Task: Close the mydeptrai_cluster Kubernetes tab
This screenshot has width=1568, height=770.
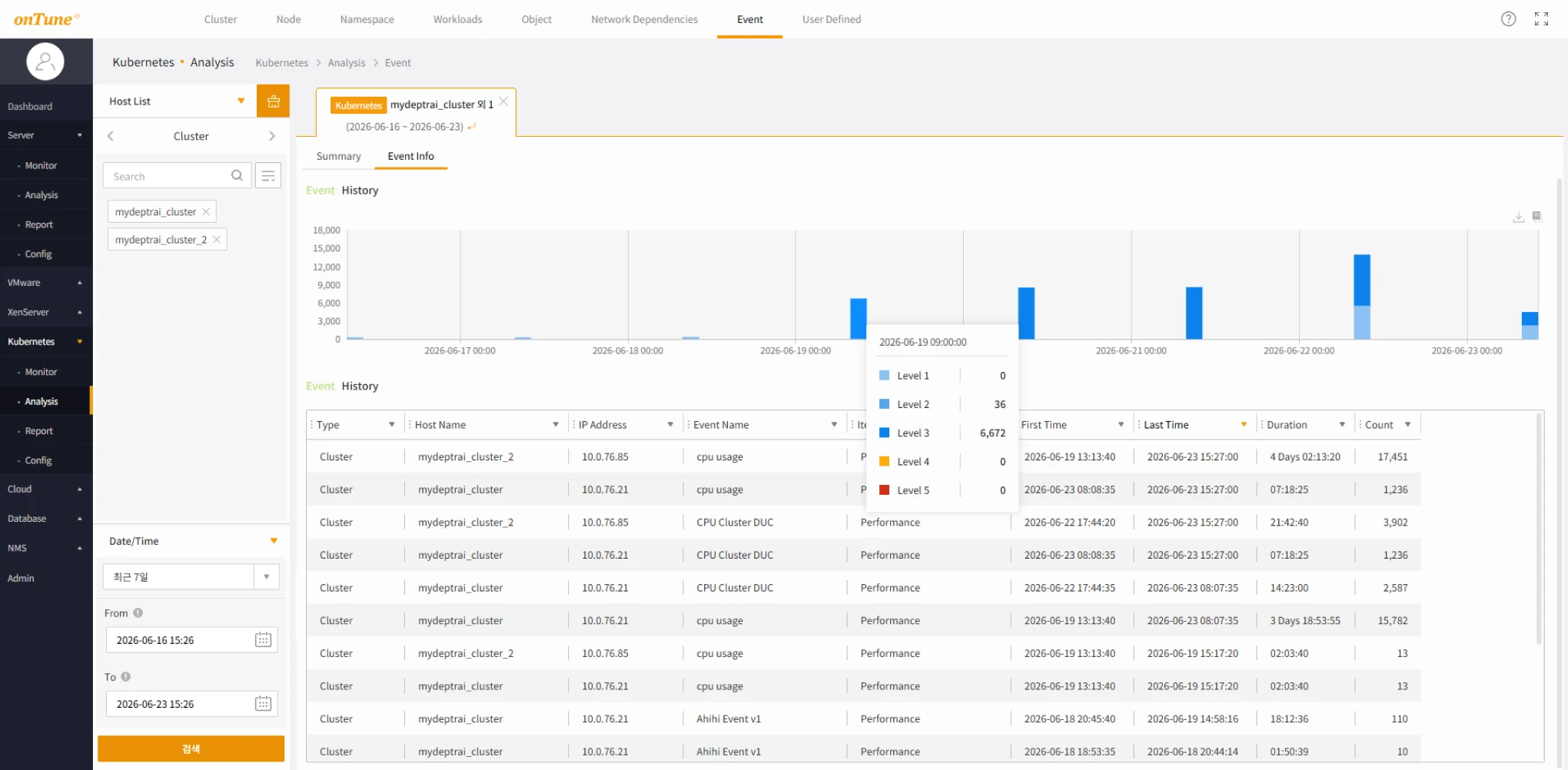Action: (503, 101)
